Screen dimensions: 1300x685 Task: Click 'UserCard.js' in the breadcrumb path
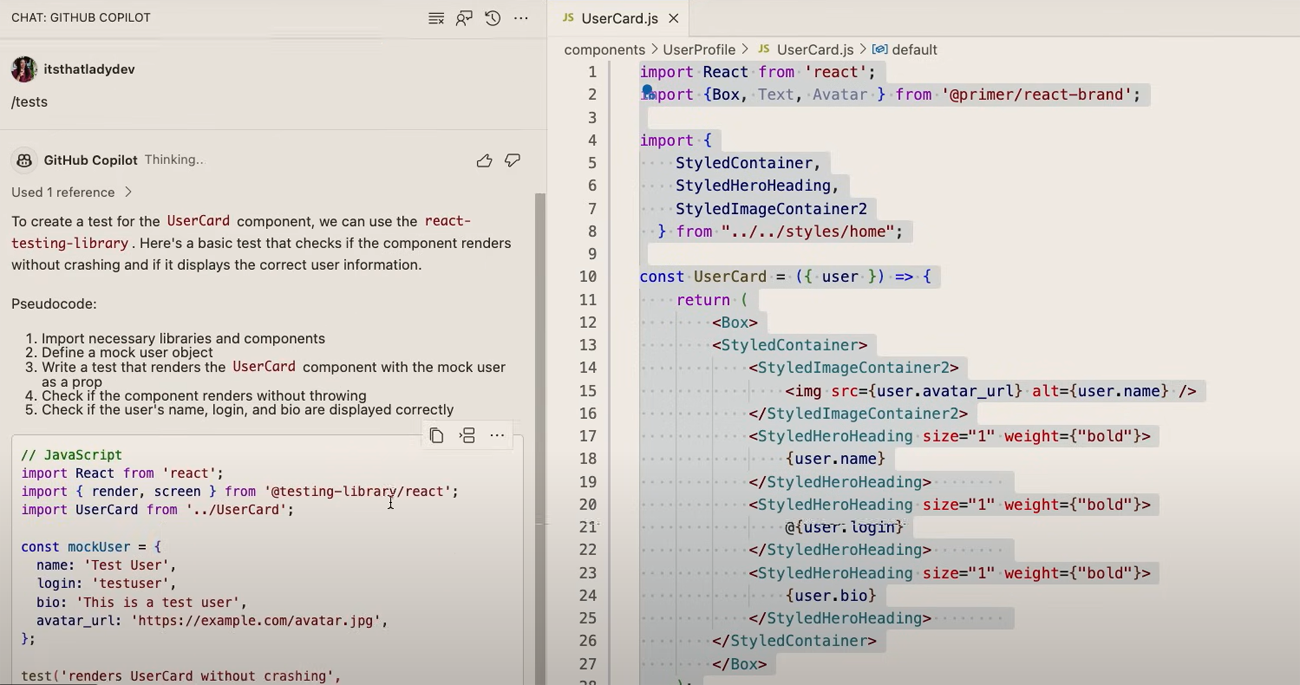815,49
